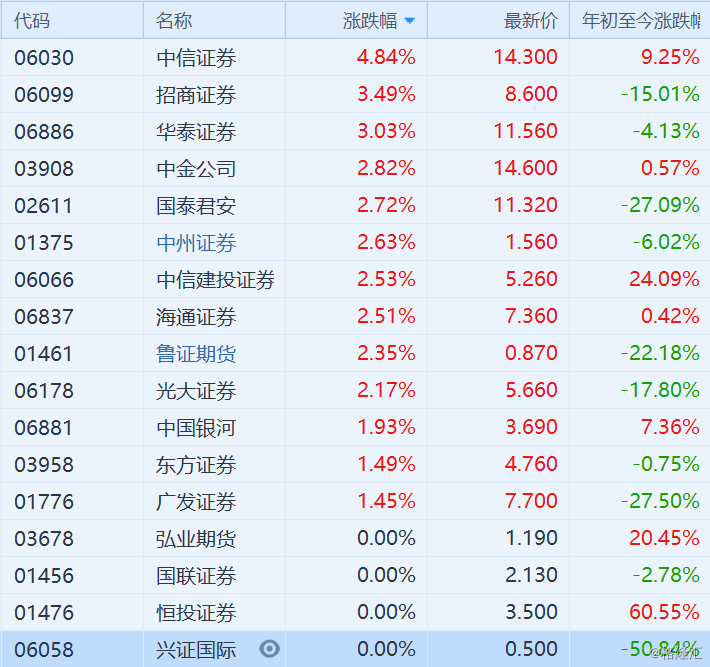Click the 3.03% change value
Viewport: 710px width, 667px height.
point(386,131)
